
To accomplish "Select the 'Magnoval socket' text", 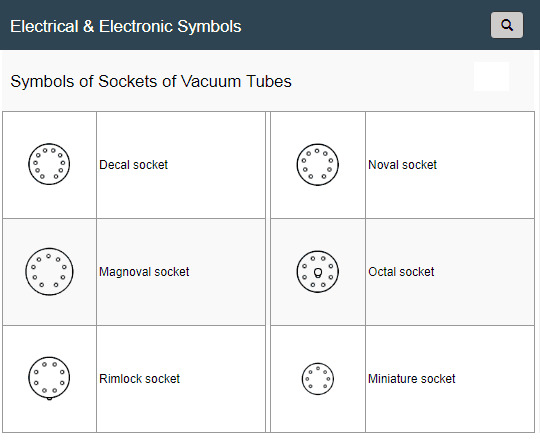I will (144, 272).
